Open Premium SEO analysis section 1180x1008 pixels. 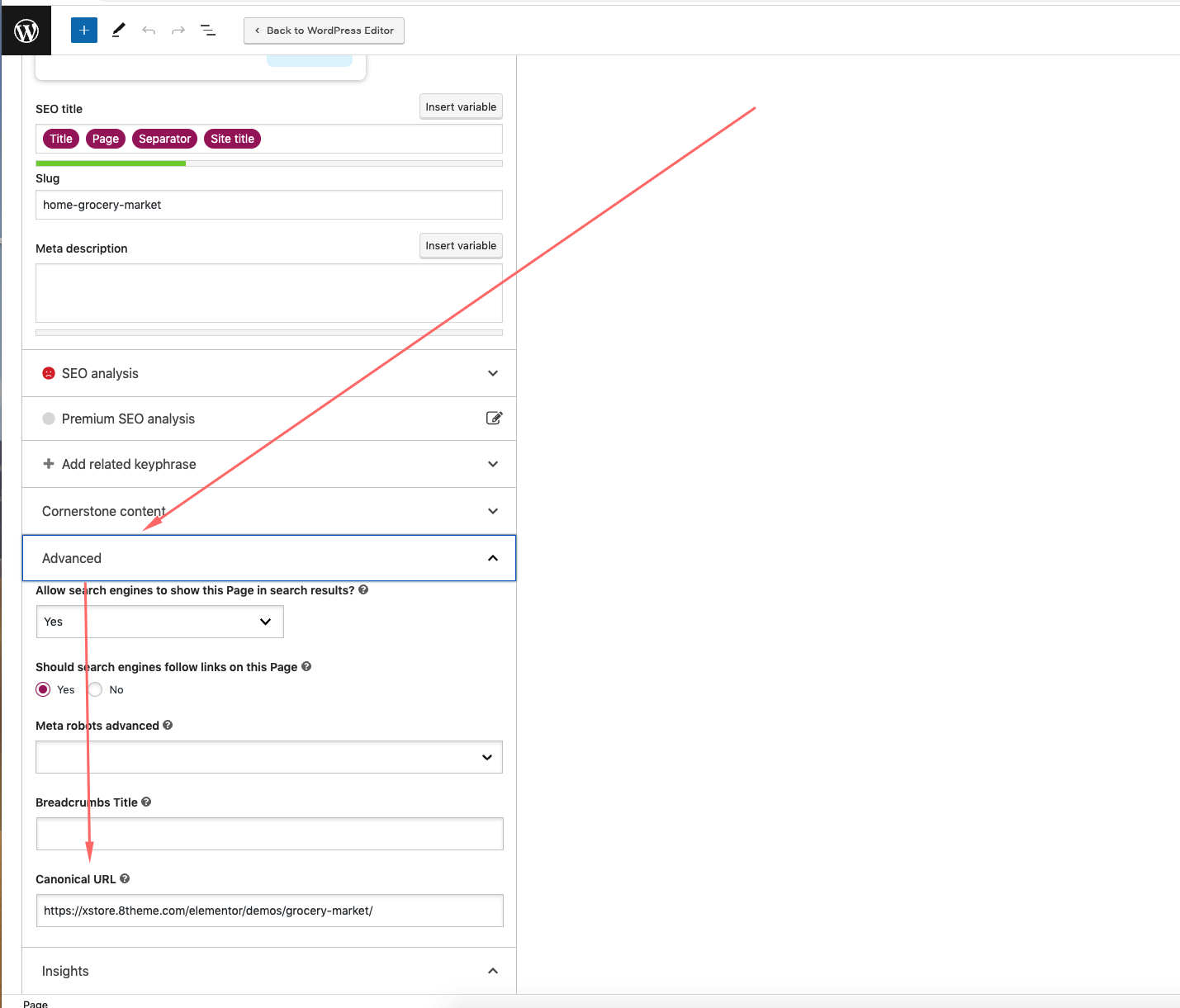[269, 419]
